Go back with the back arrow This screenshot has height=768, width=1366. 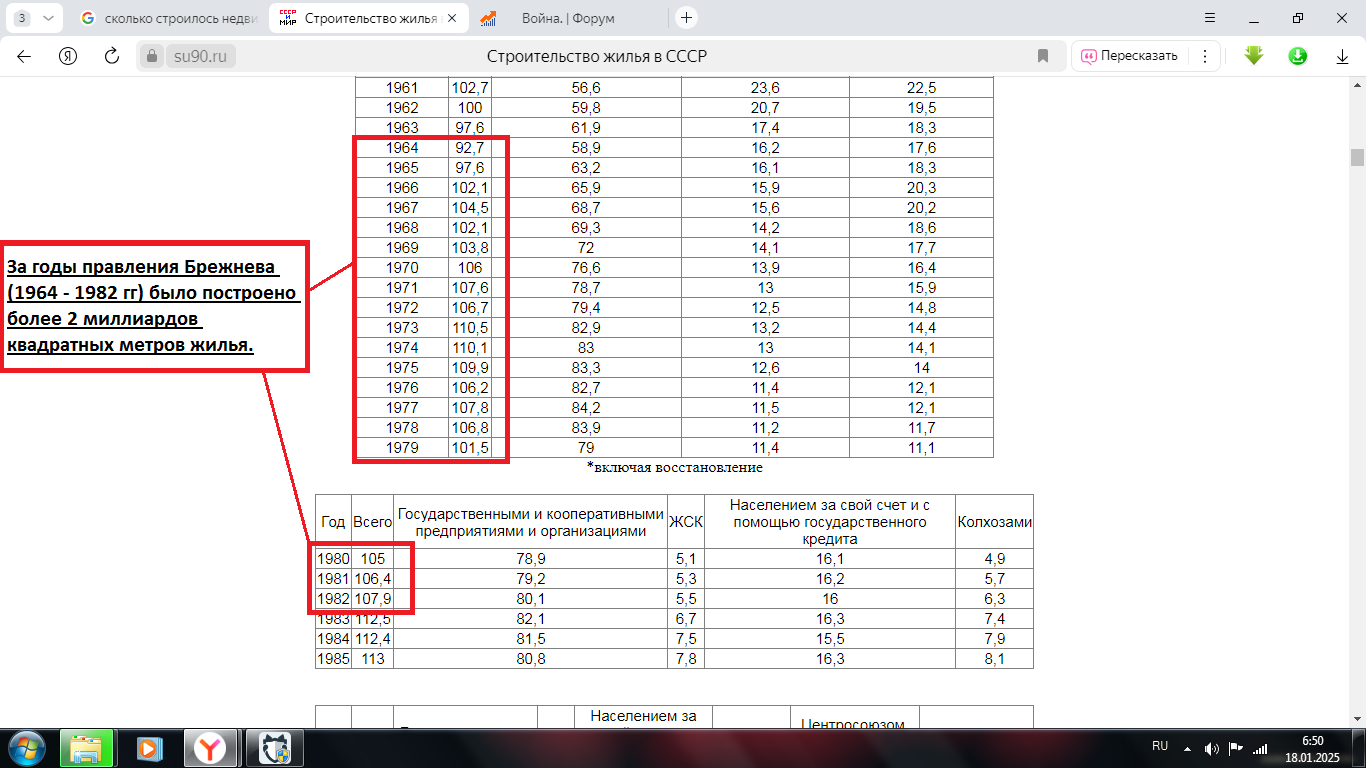[24, 56]
